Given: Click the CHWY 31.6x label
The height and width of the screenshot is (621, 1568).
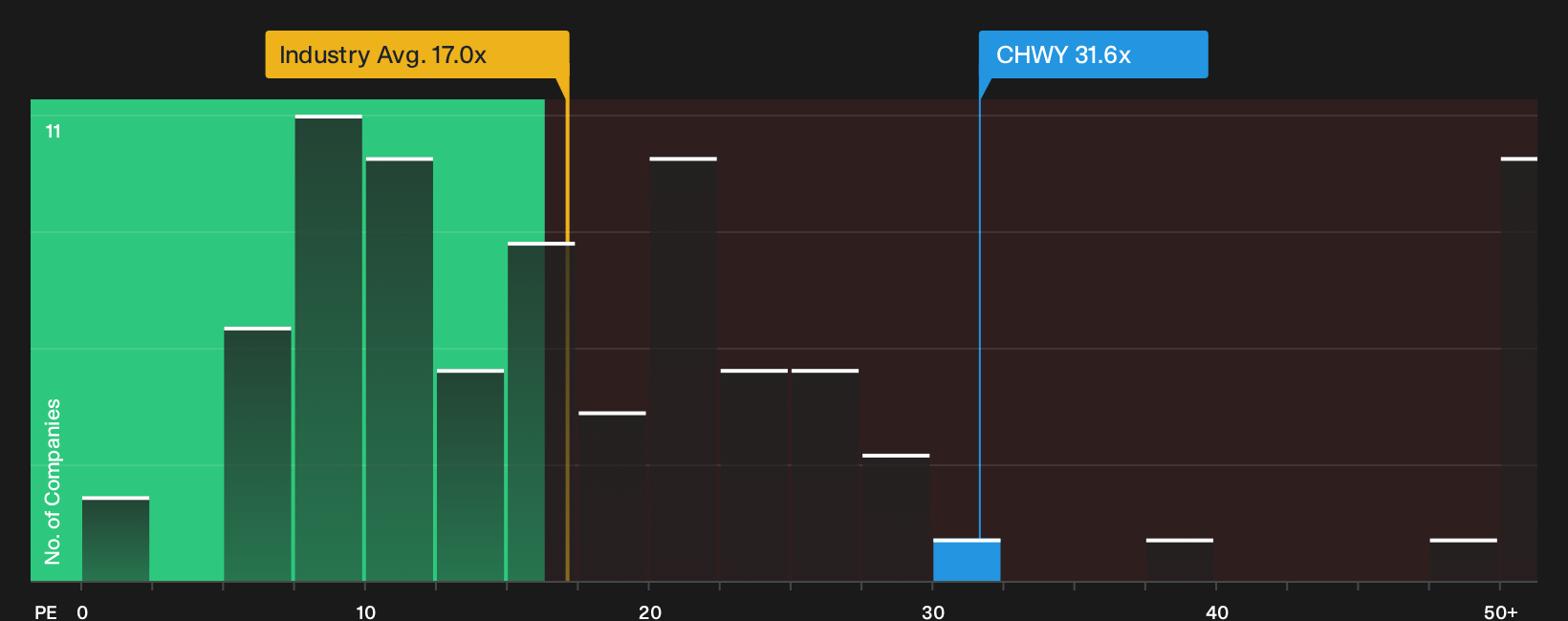Looking at the screenshot, I should click(x=1093, y=54).
